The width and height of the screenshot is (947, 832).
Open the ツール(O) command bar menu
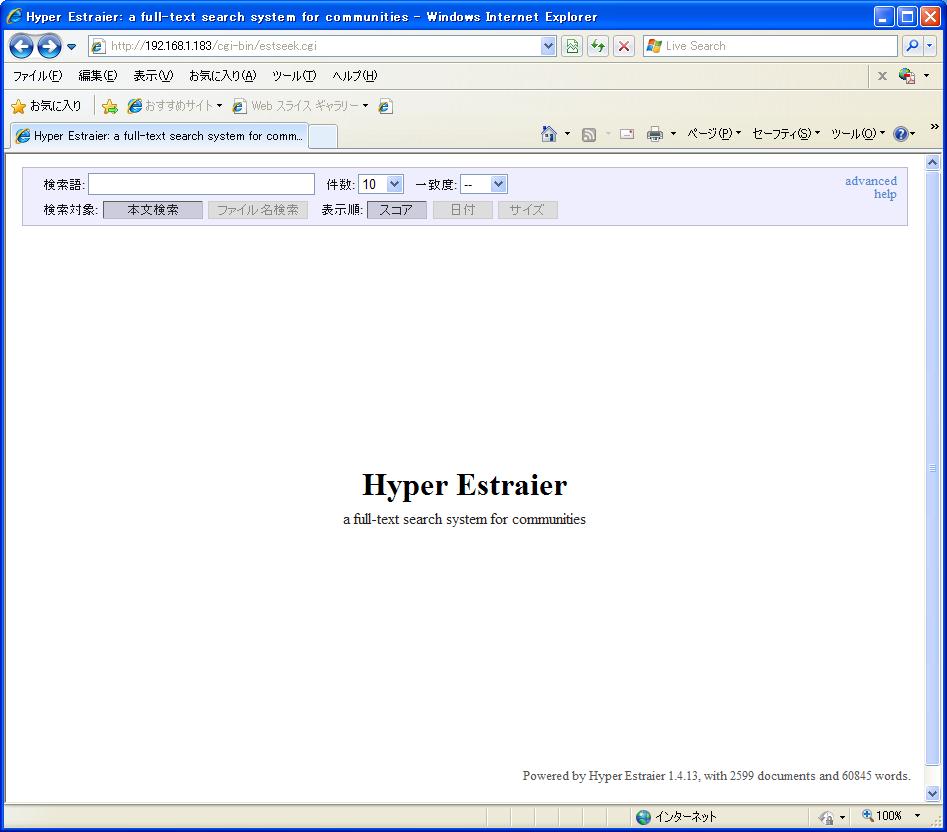point(858,133)
